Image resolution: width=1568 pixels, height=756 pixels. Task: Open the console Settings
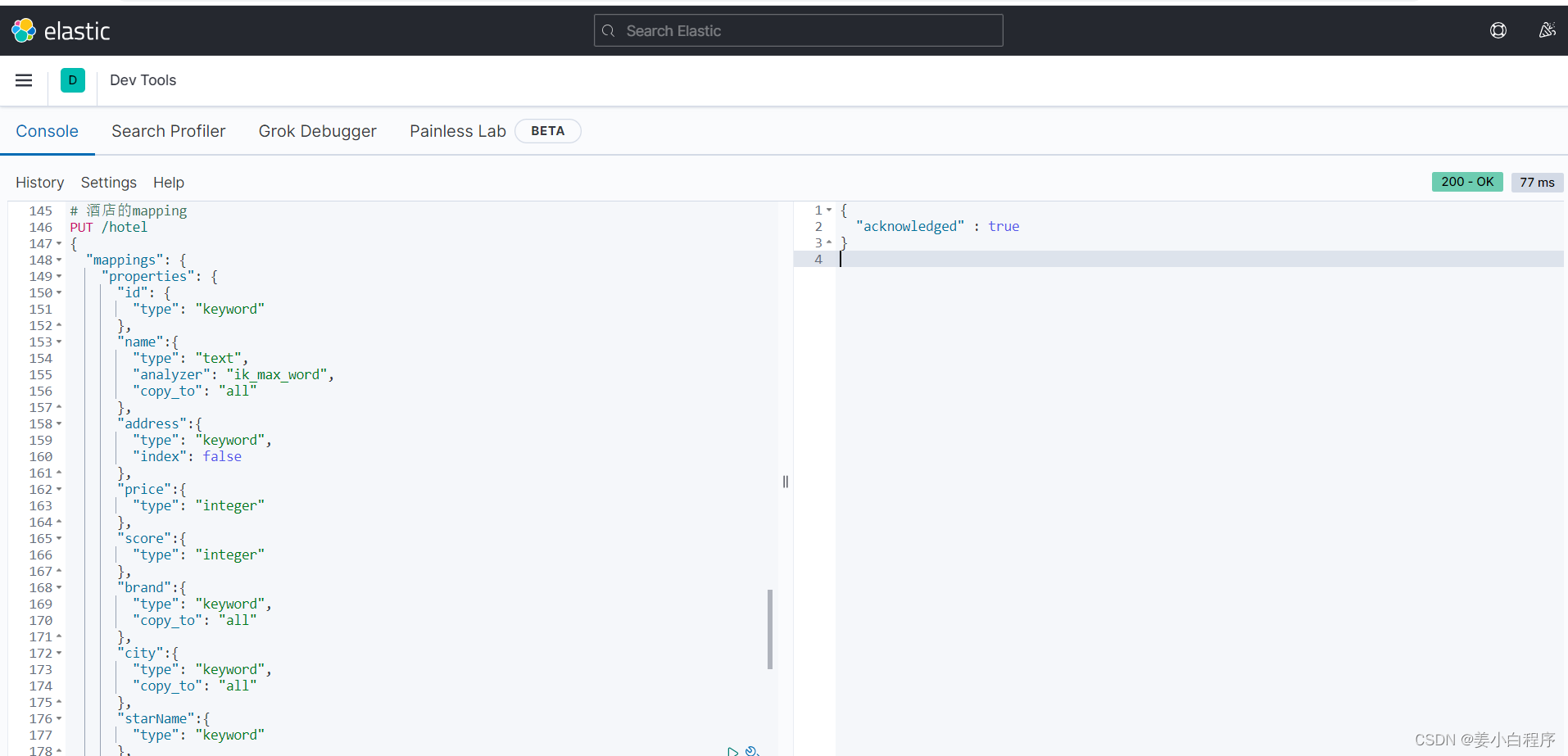coord(108,182)
